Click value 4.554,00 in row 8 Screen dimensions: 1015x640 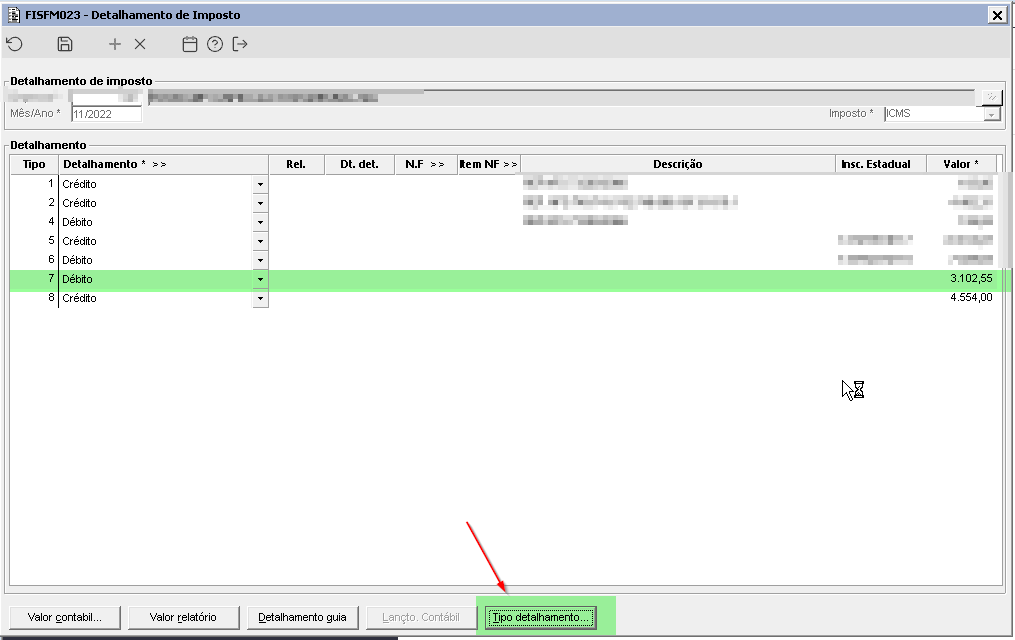tap(971, 298)
